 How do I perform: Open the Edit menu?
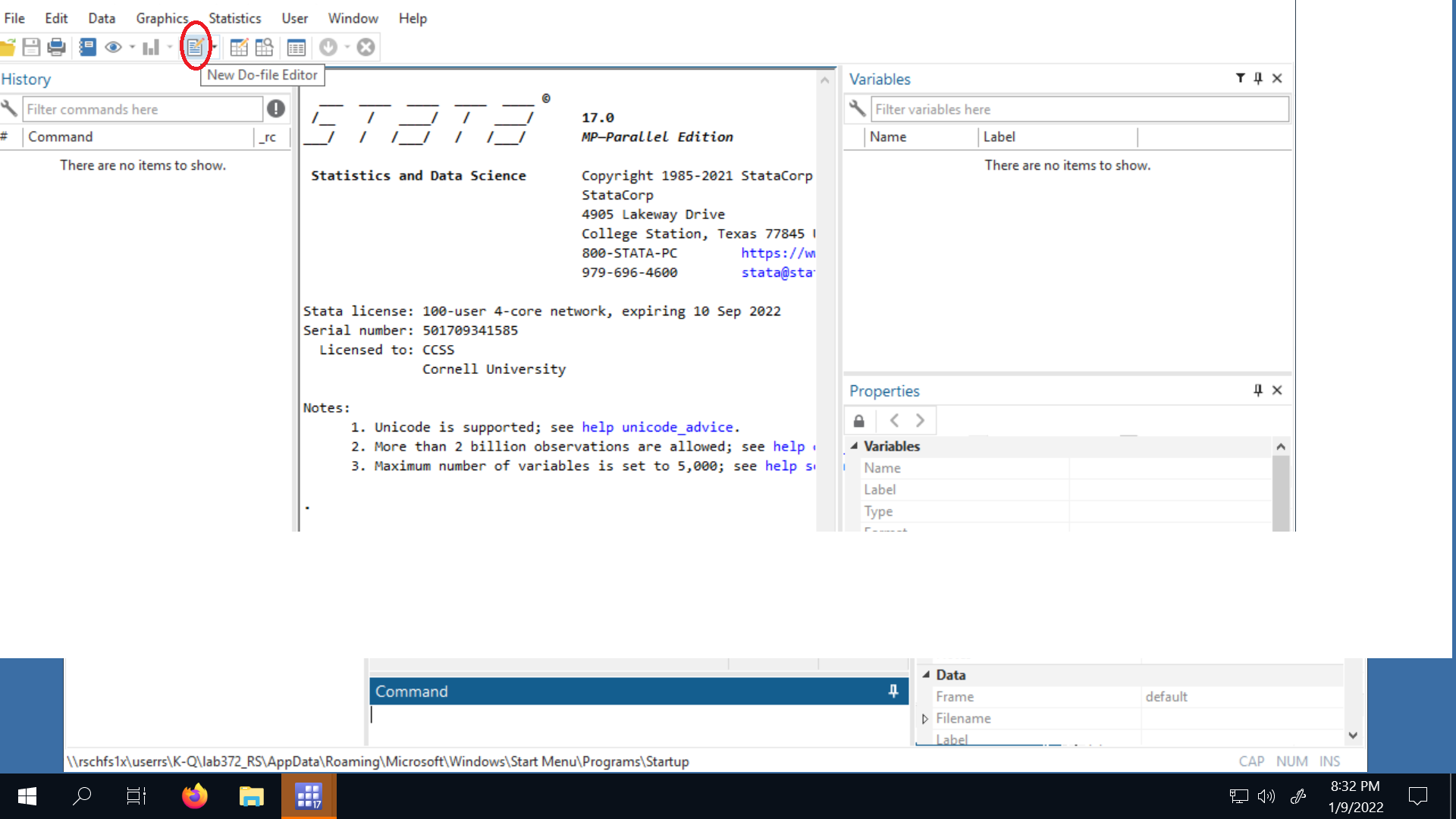(x=56, y=18)
